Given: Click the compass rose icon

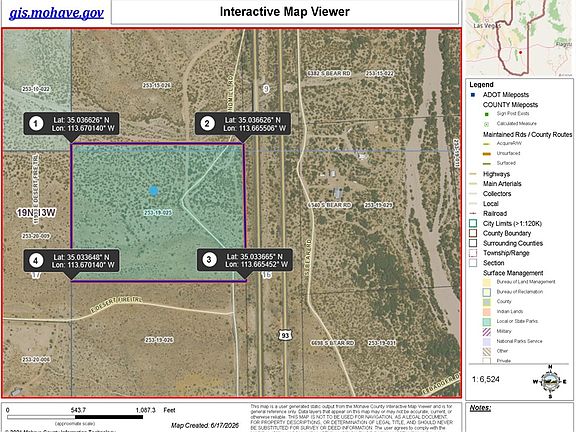Looking at the screenshot, I should coord(550,382).
